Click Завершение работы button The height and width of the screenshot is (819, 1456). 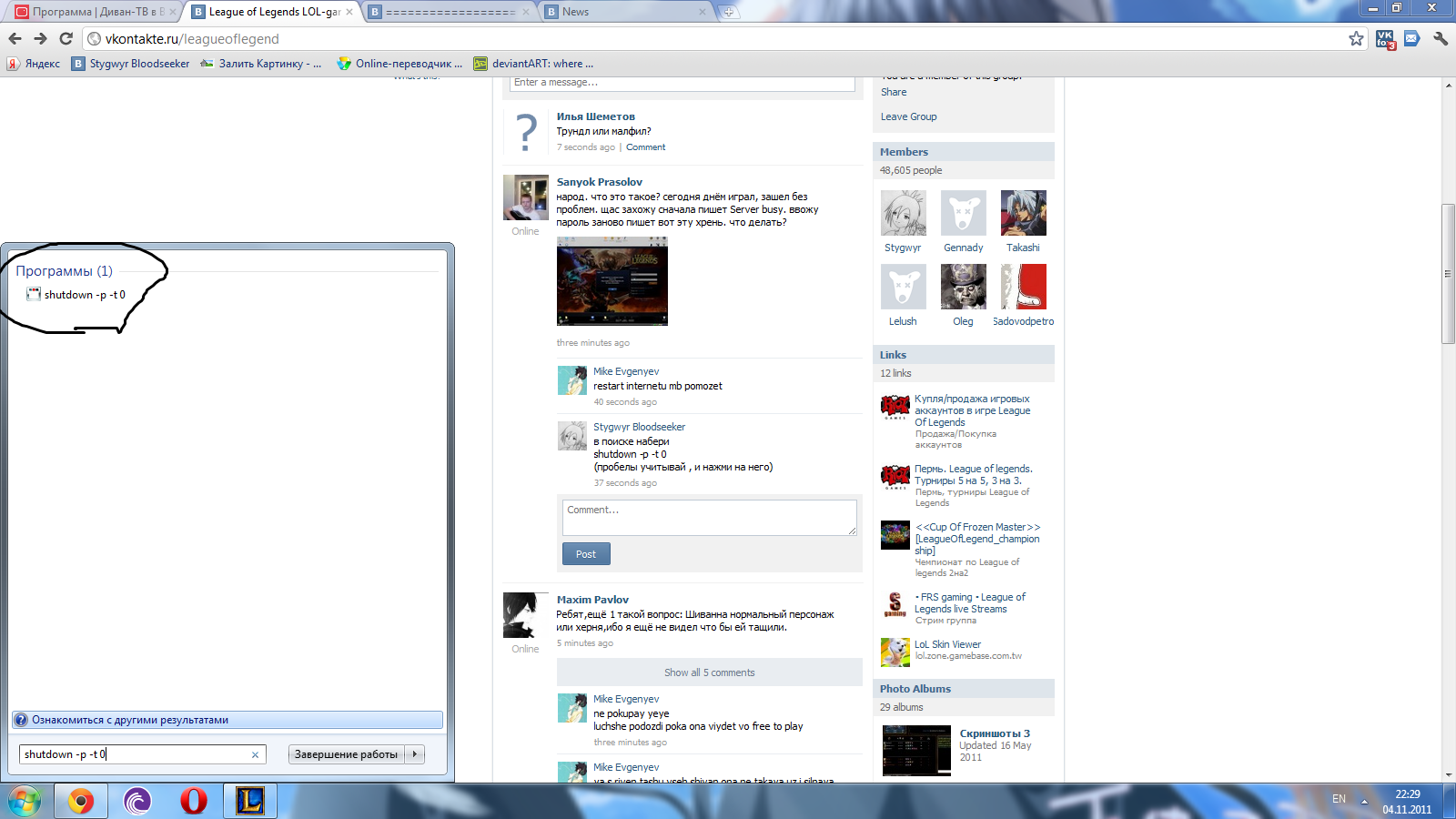click(x=347, y=754)
